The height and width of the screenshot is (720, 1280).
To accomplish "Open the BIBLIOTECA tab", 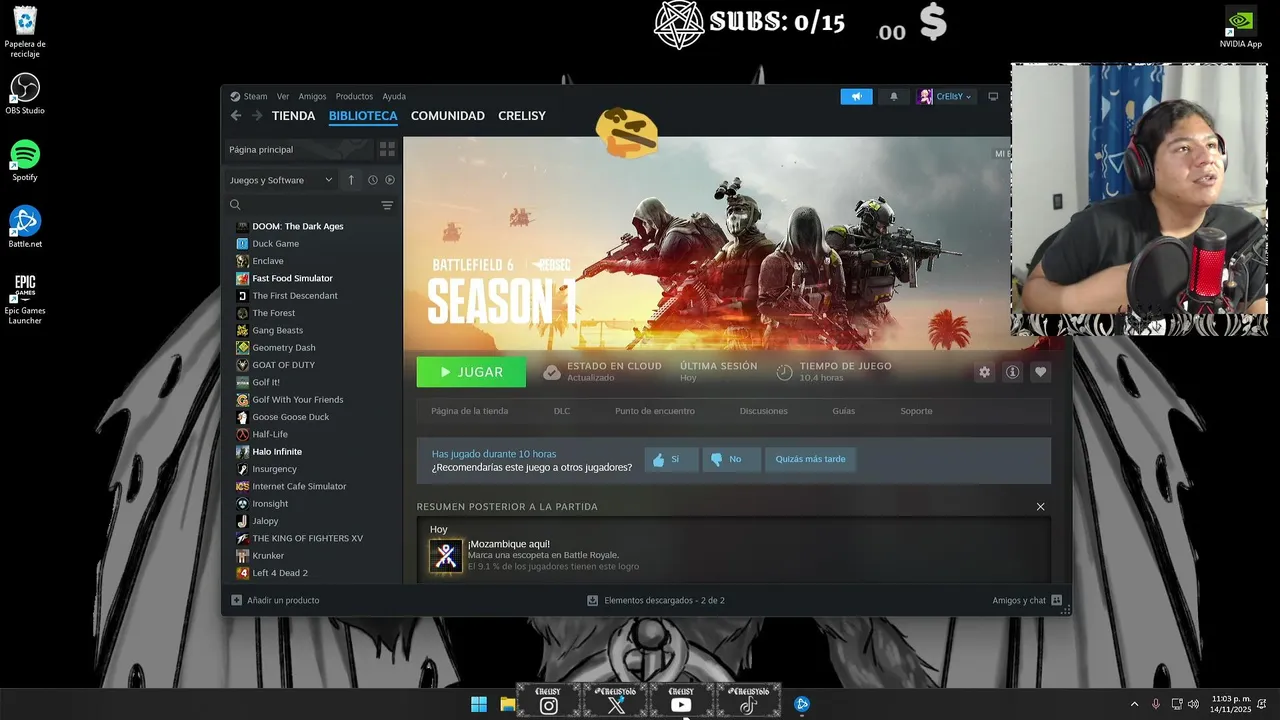I will pyautogui.click(x=363, y=116).
